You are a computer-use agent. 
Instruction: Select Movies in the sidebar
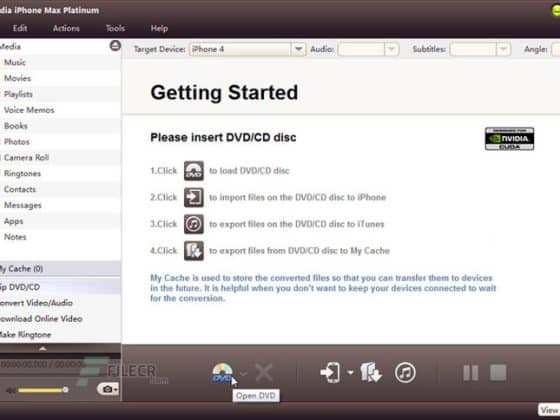(60, 78)
